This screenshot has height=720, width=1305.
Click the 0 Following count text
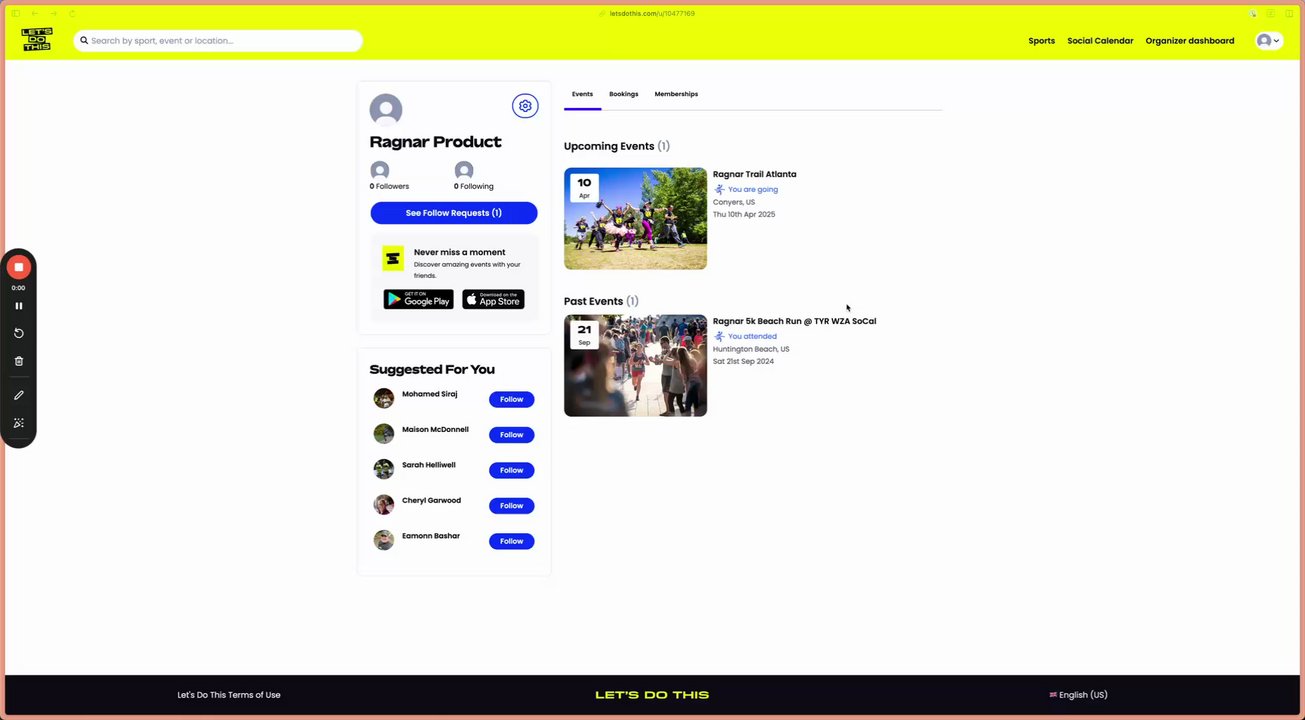point(474,186)
